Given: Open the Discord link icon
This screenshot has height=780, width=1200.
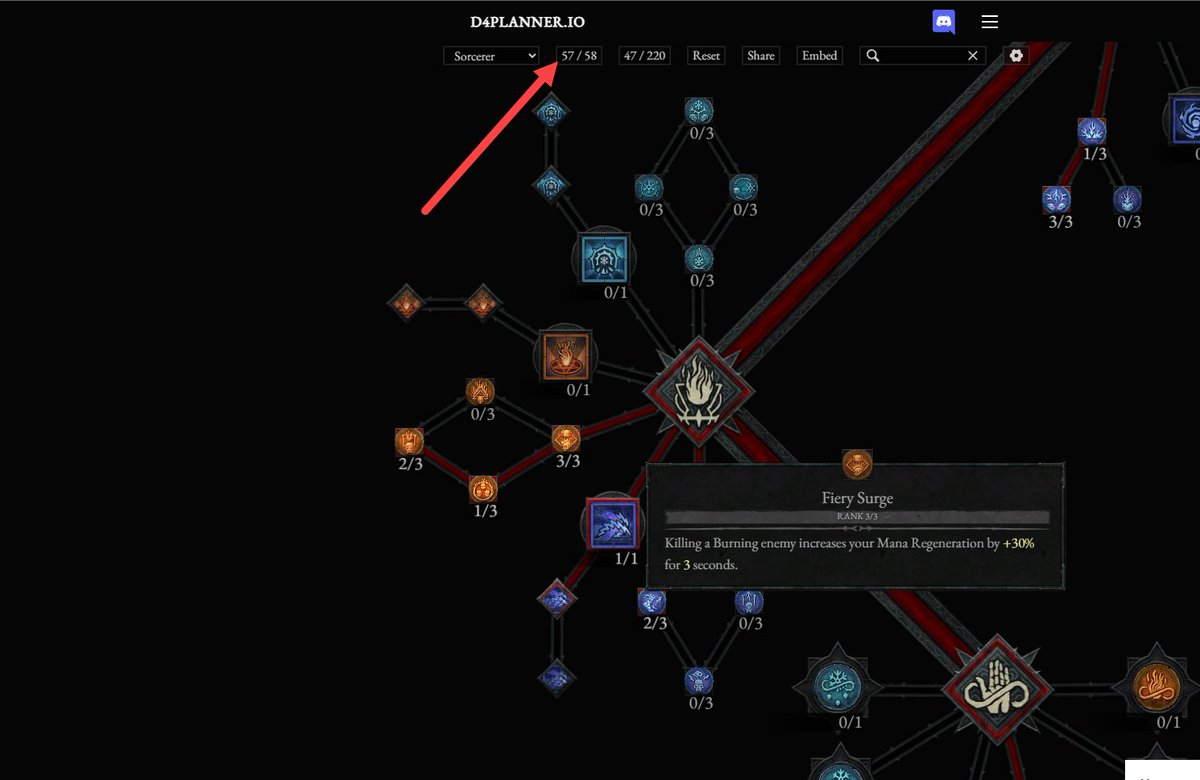Looking at the screenshot, I should click(944, 22).
